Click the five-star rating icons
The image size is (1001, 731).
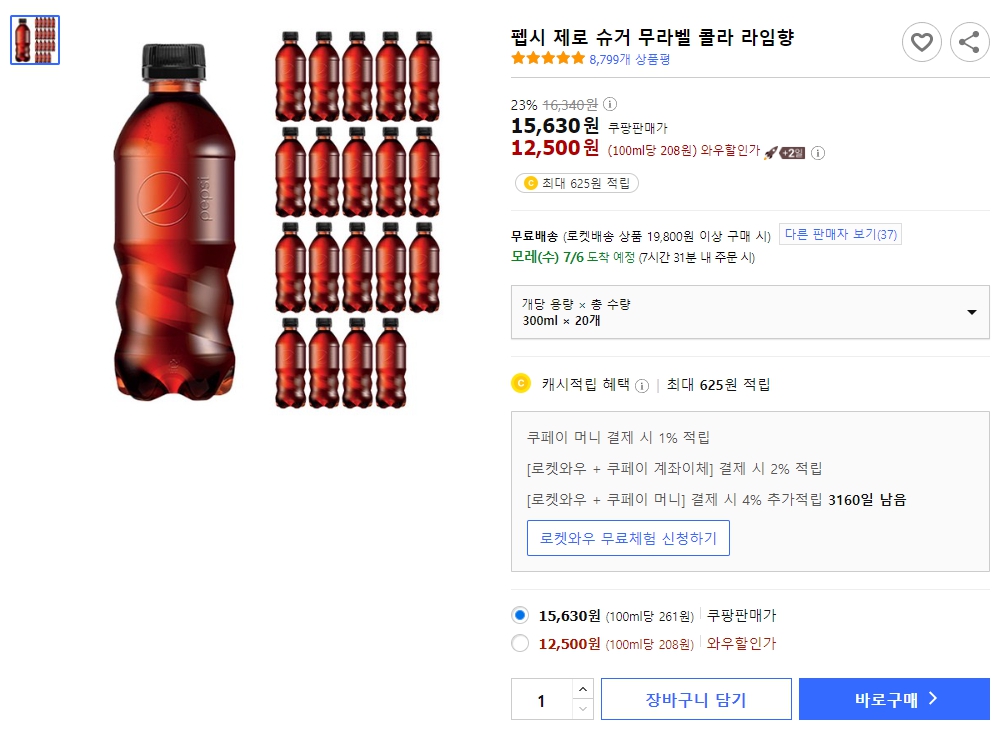pos(547,57)
